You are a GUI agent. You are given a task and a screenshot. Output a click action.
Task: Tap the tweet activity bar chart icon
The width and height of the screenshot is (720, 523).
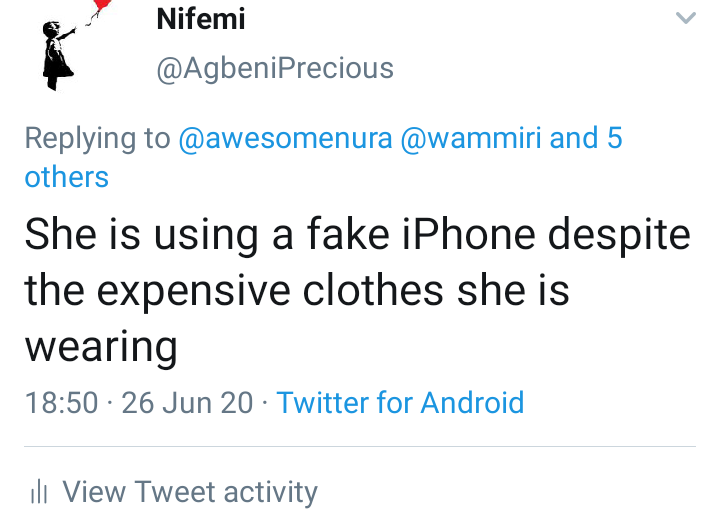pos(40,492)
